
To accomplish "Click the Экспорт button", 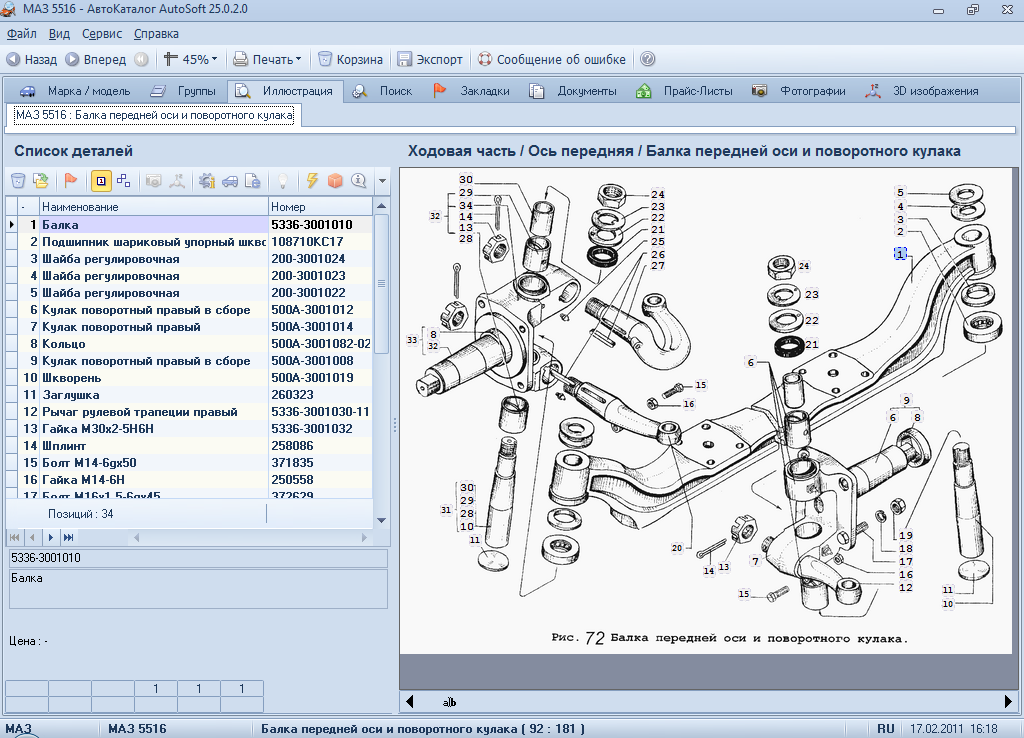I will (430, 59).
